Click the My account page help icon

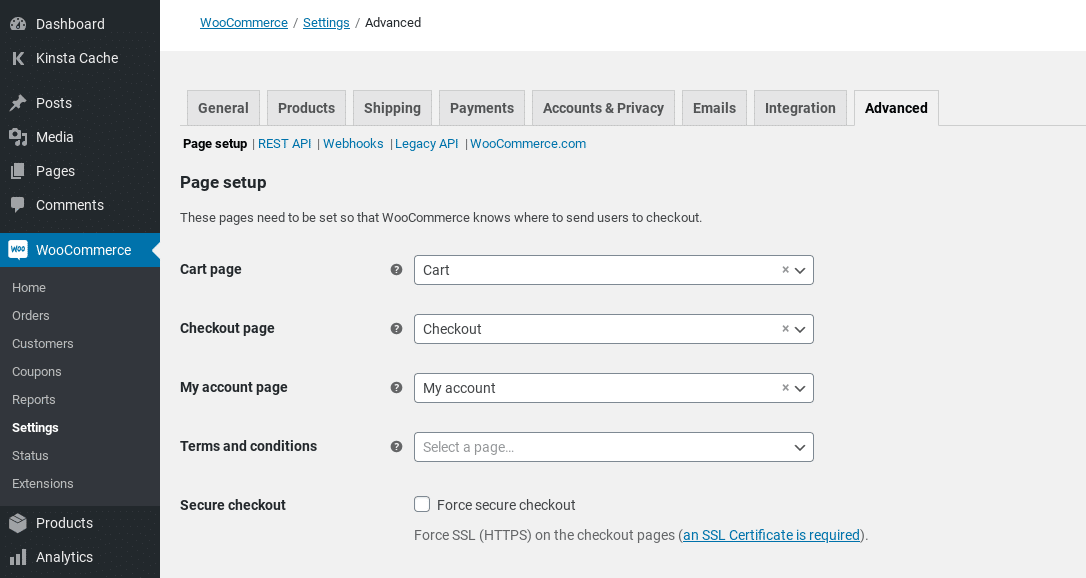pos(396,388)
